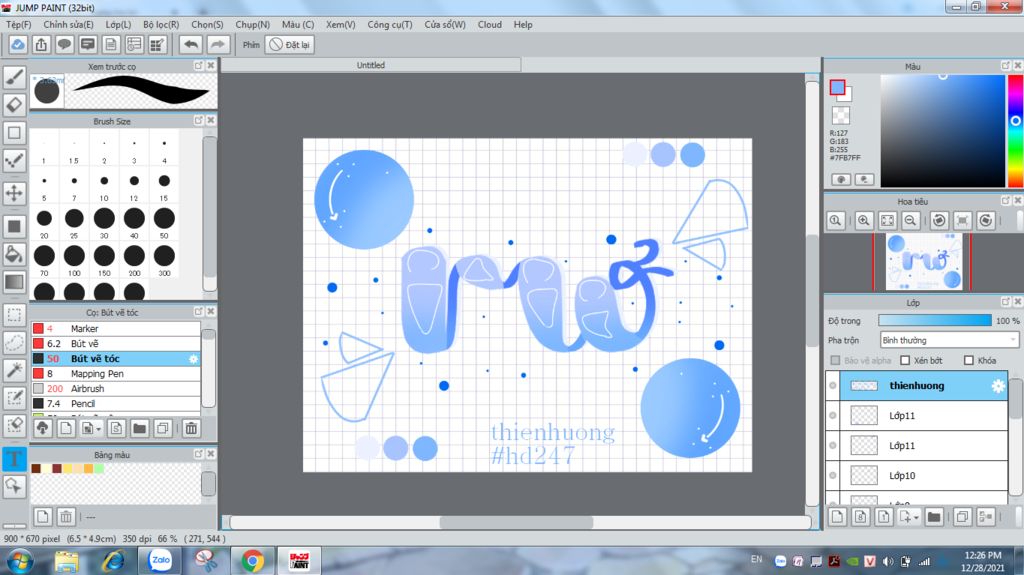Select the Brush tool in left toolbar

coord(14,76)
